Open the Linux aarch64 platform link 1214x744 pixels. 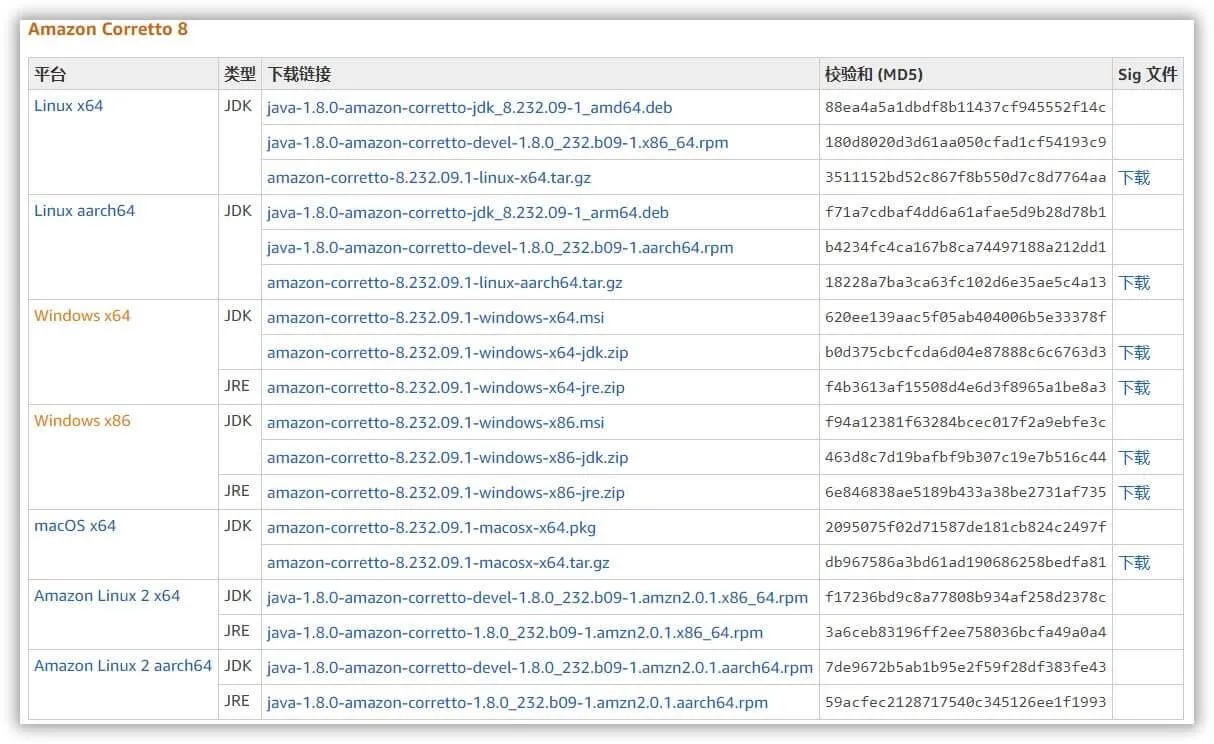(84, 210)
